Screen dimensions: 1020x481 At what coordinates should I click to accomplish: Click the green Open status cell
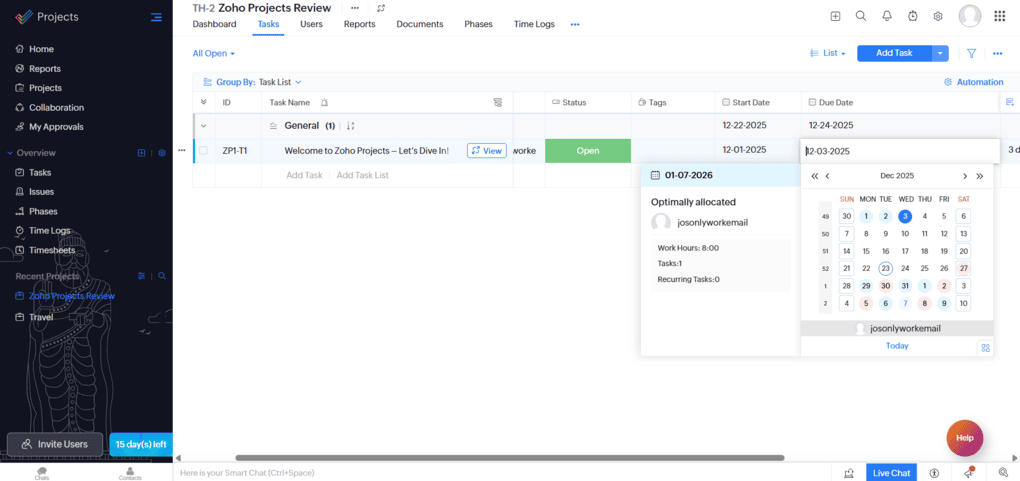click(588, 150)
